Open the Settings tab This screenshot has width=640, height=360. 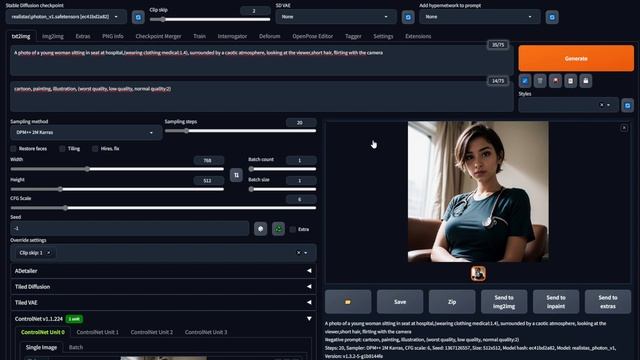point(383,36)
